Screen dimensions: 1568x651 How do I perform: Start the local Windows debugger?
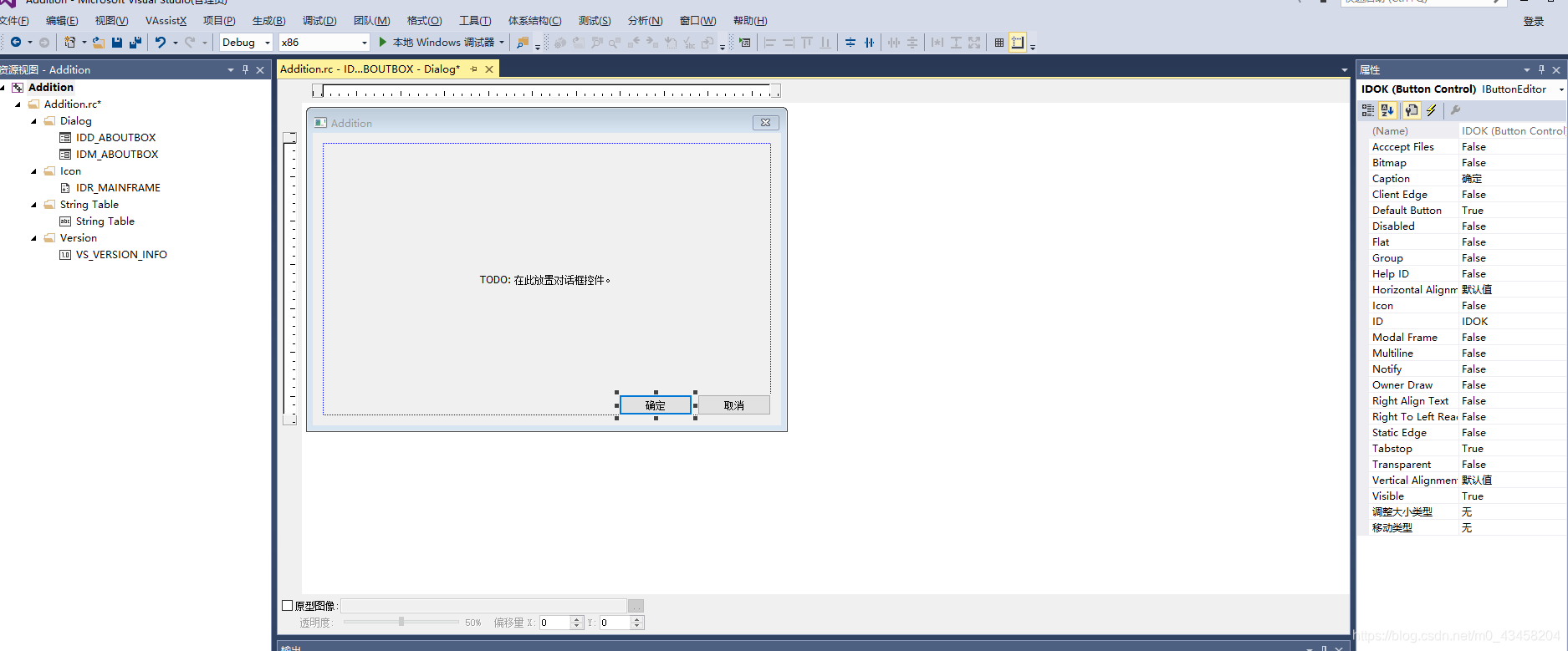pyautogui.click(x=437, y=42)
